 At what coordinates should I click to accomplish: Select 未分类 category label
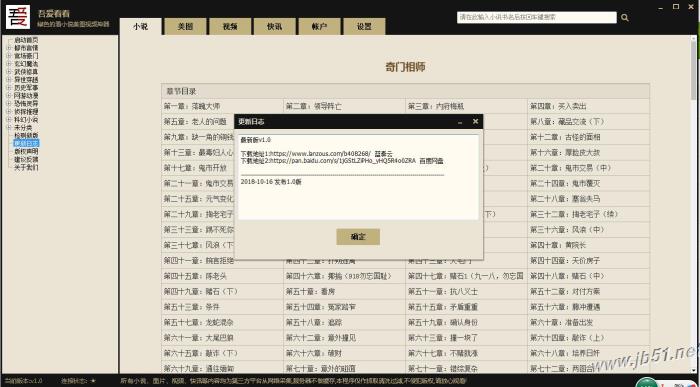[23, 128]
